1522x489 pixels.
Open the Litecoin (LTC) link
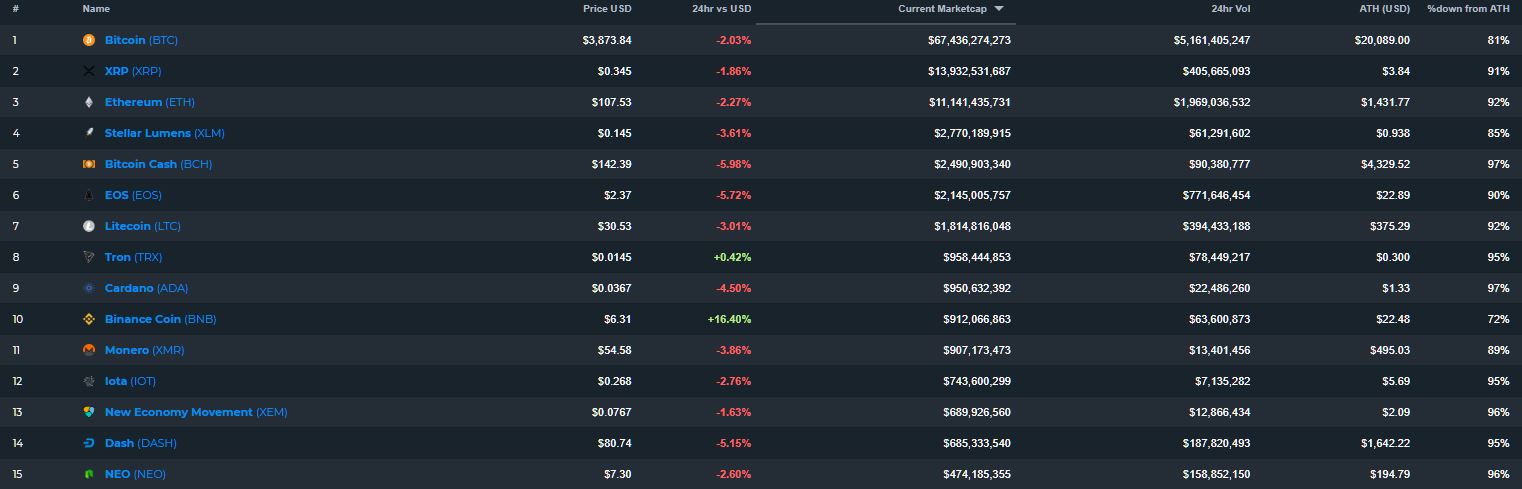pyautogui.click(x=143, y=226)
